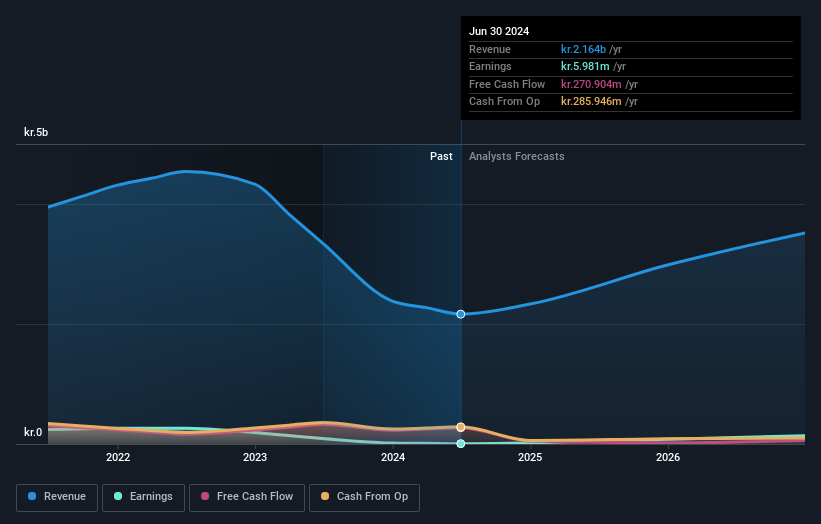Image resolution: width=821 pixels, height=524 pixels.
Task: Click the Jun 30 2024 tooltip date
Action: click(499, 31)
